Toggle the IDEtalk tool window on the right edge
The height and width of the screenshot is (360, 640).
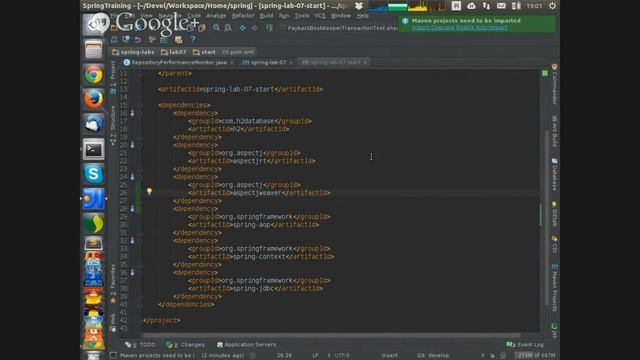554,214
